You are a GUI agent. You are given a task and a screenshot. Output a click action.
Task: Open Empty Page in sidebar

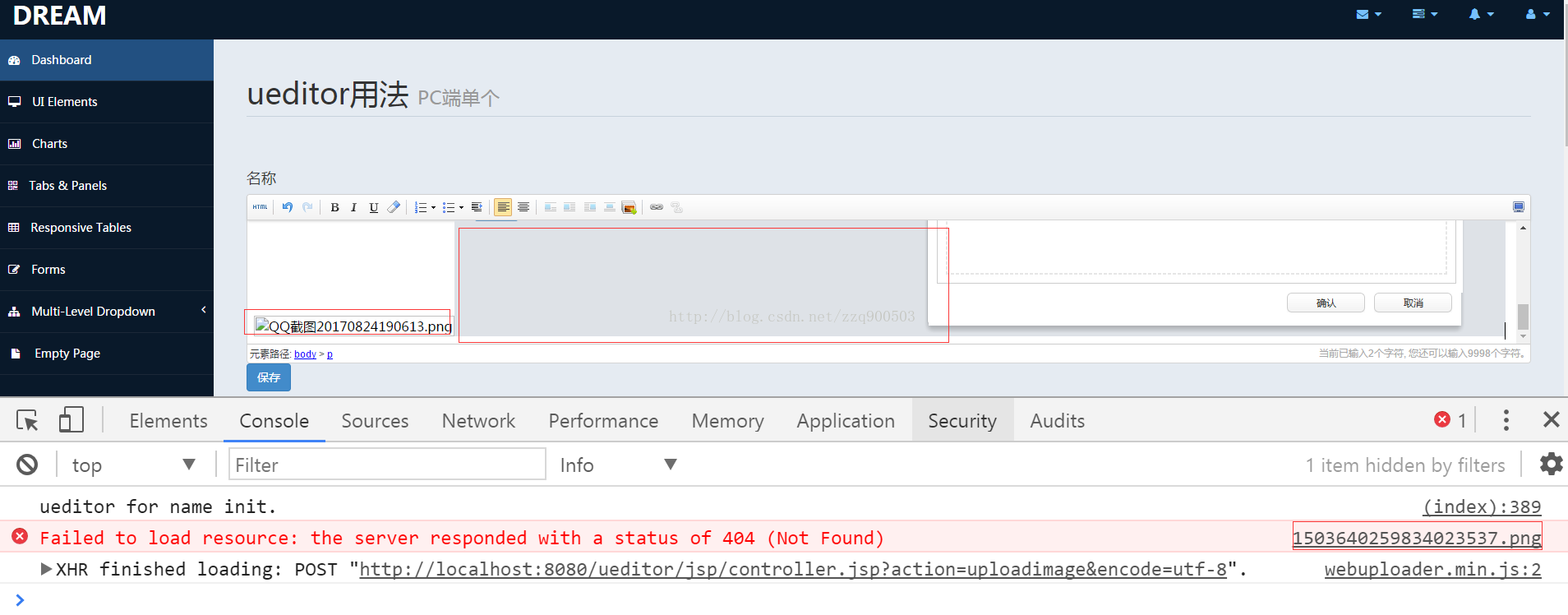pos(107,354)
